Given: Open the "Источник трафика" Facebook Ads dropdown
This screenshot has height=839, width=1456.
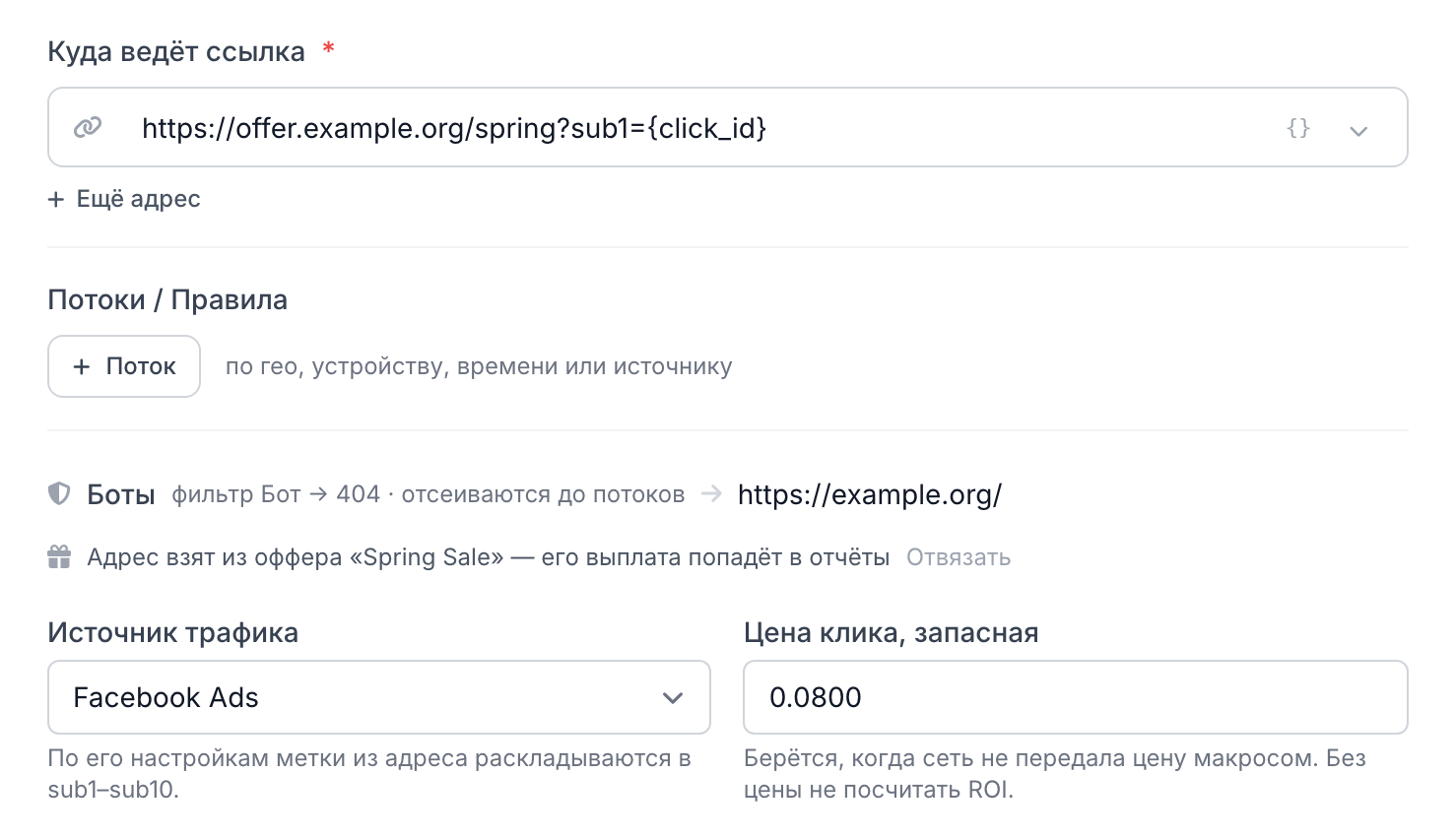Looking at the screenshot, I should tap(379, 697).
